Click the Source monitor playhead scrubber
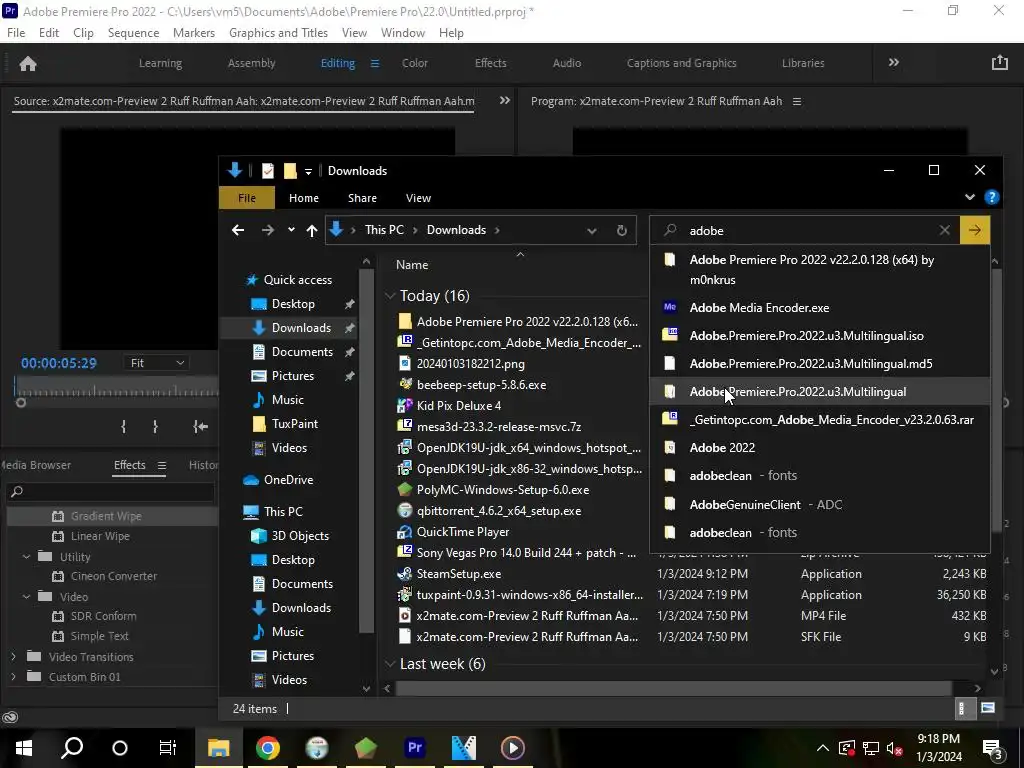Screen dimensions: 1024x768 [21, 402]
